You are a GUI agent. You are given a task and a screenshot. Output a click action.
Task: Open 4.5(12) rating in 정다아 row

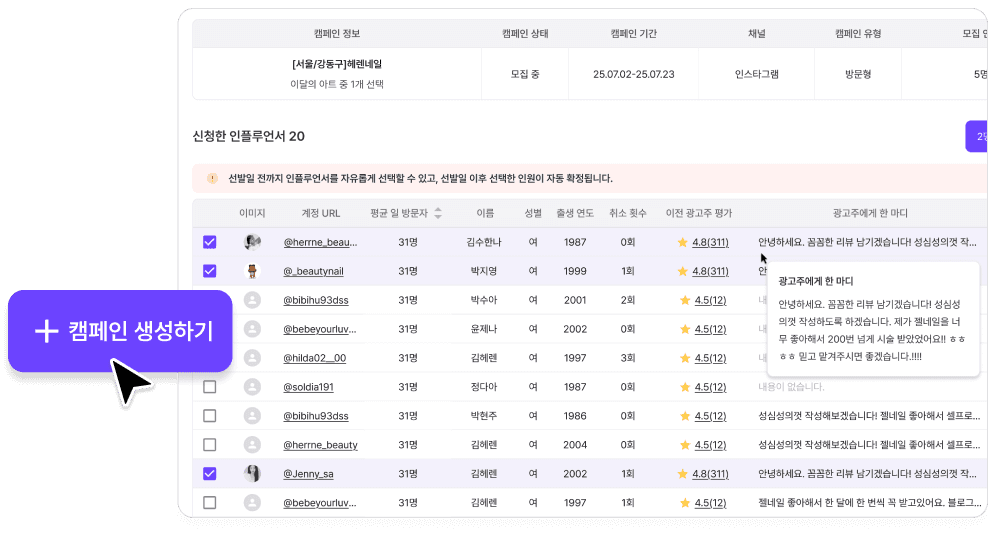[711, 387]
